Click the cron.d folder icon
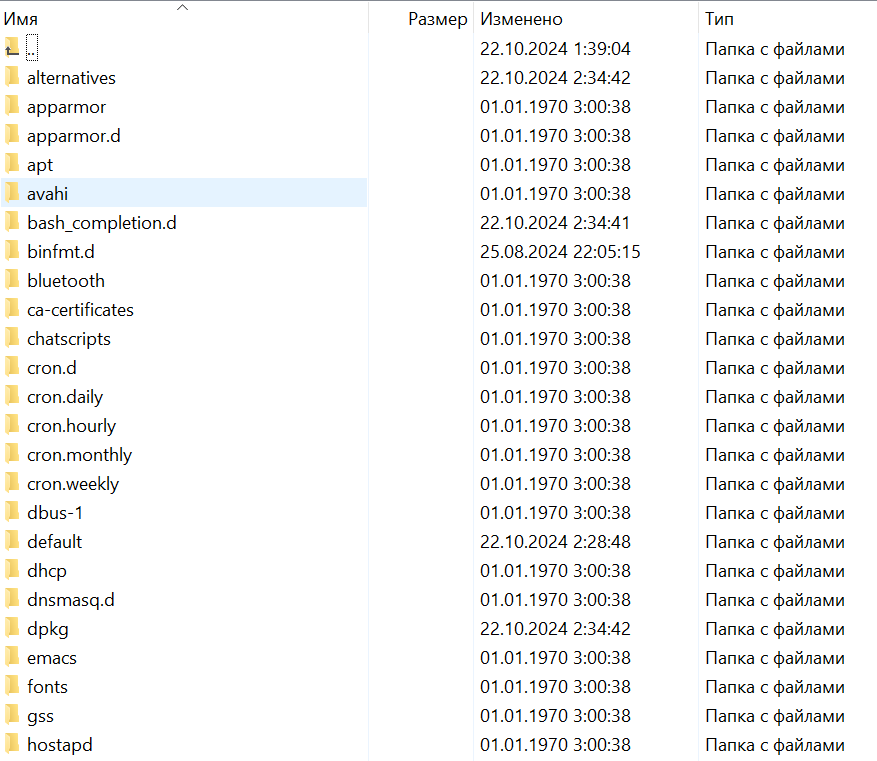Image resolution: width=877 pixels, height=761 pixels. coord(12,368)
